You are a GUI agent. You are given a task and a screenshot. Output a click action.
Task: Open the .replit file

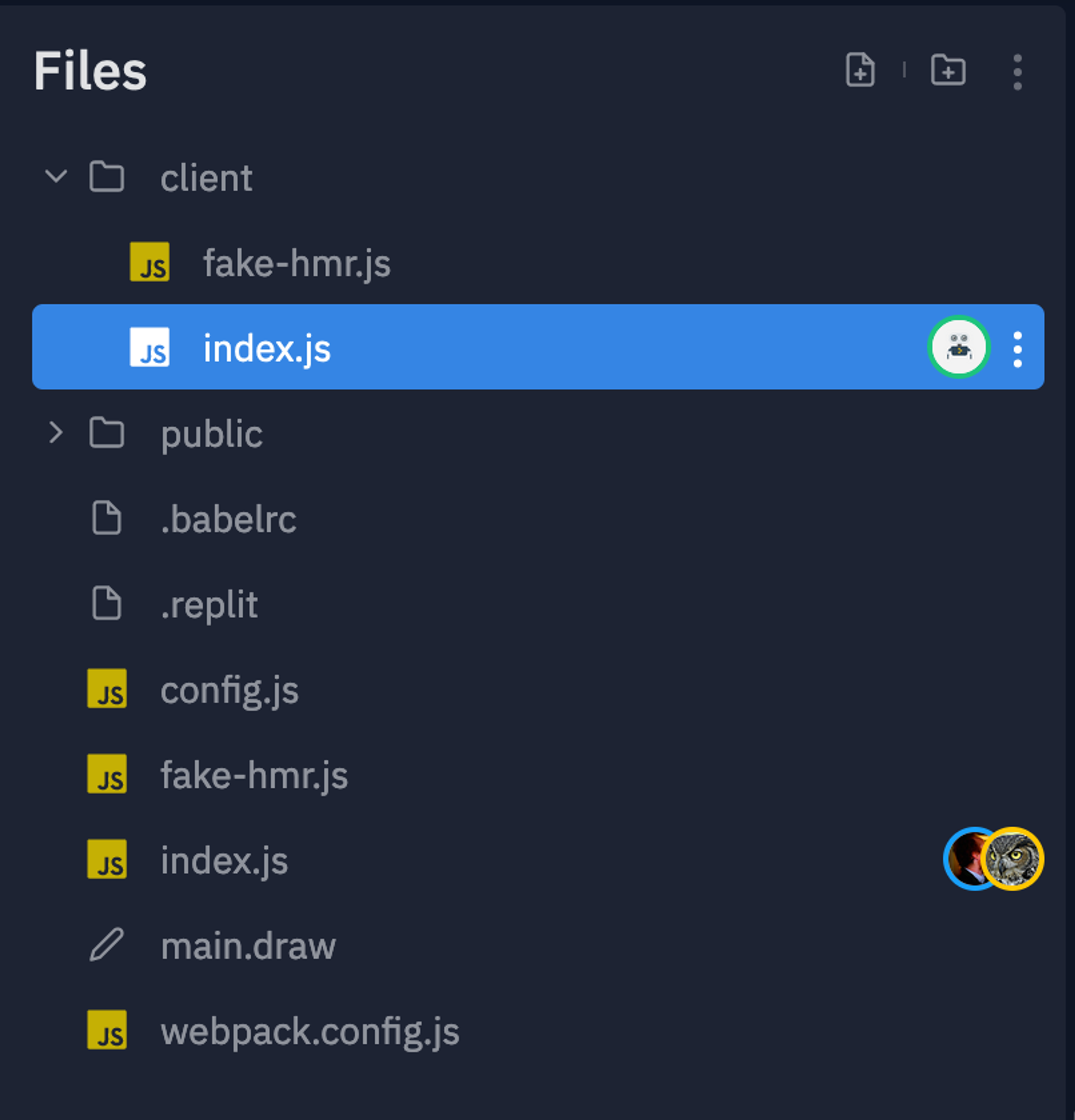pos(209,604)
